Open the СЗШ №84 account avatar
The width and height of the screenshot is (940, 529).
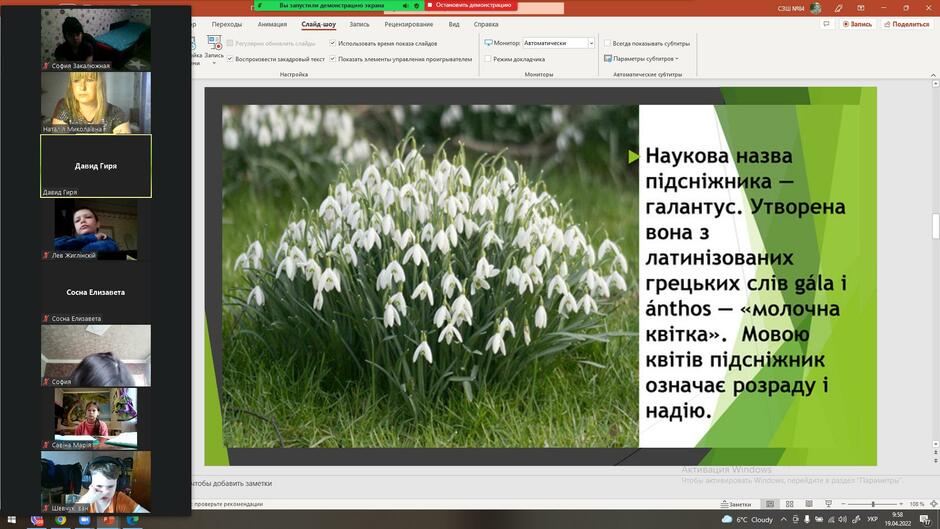pyautogui.click(x=815, y=8)
